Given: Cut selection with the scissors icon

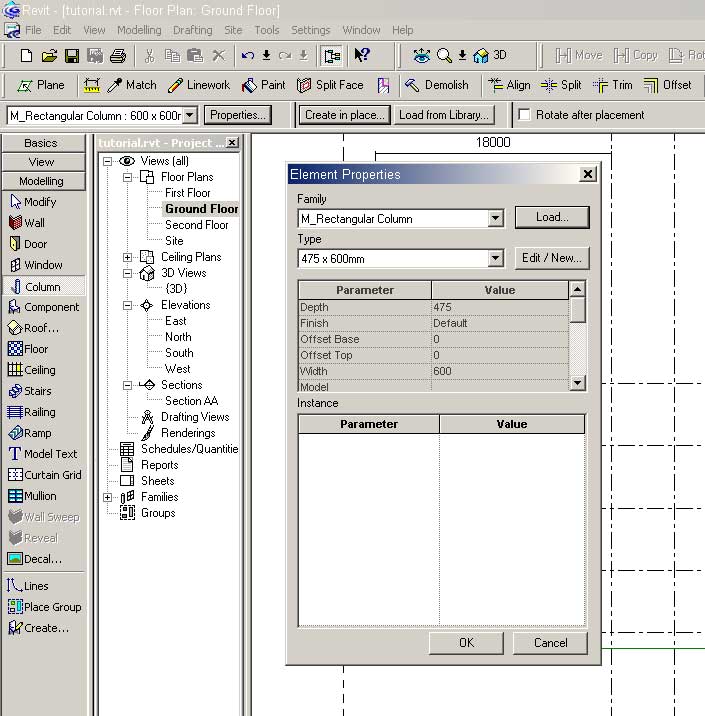Looking at the screenshot, I should [x=149, y=56].
